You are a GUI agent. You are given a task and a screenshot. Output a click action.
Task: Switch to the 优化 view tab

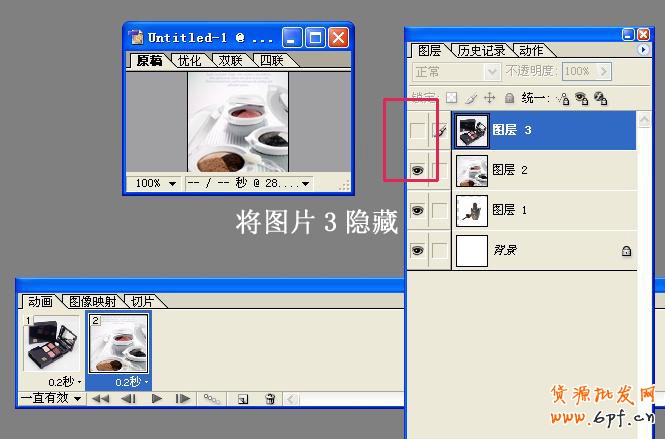(189, 61)
